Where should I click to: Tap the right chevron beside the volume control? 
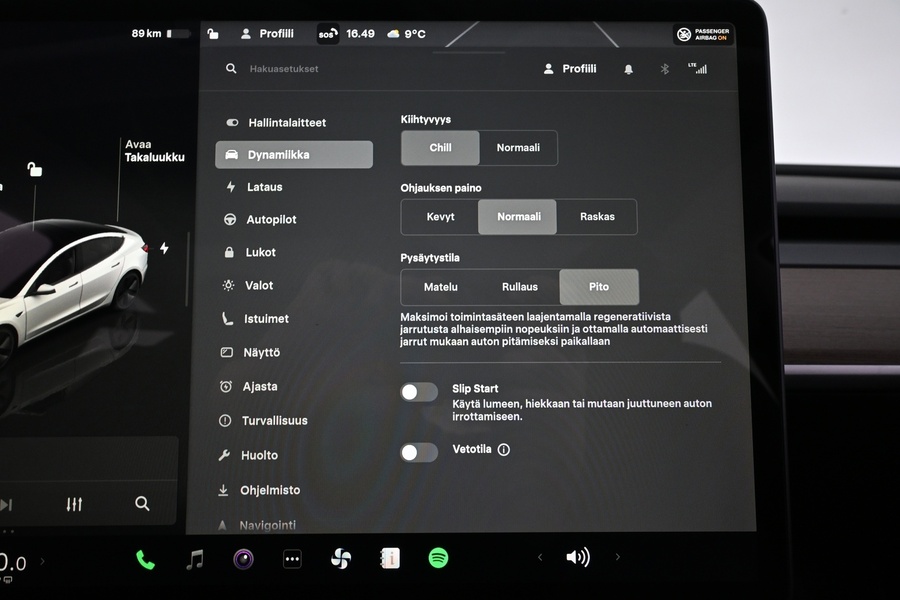point(618,557)
